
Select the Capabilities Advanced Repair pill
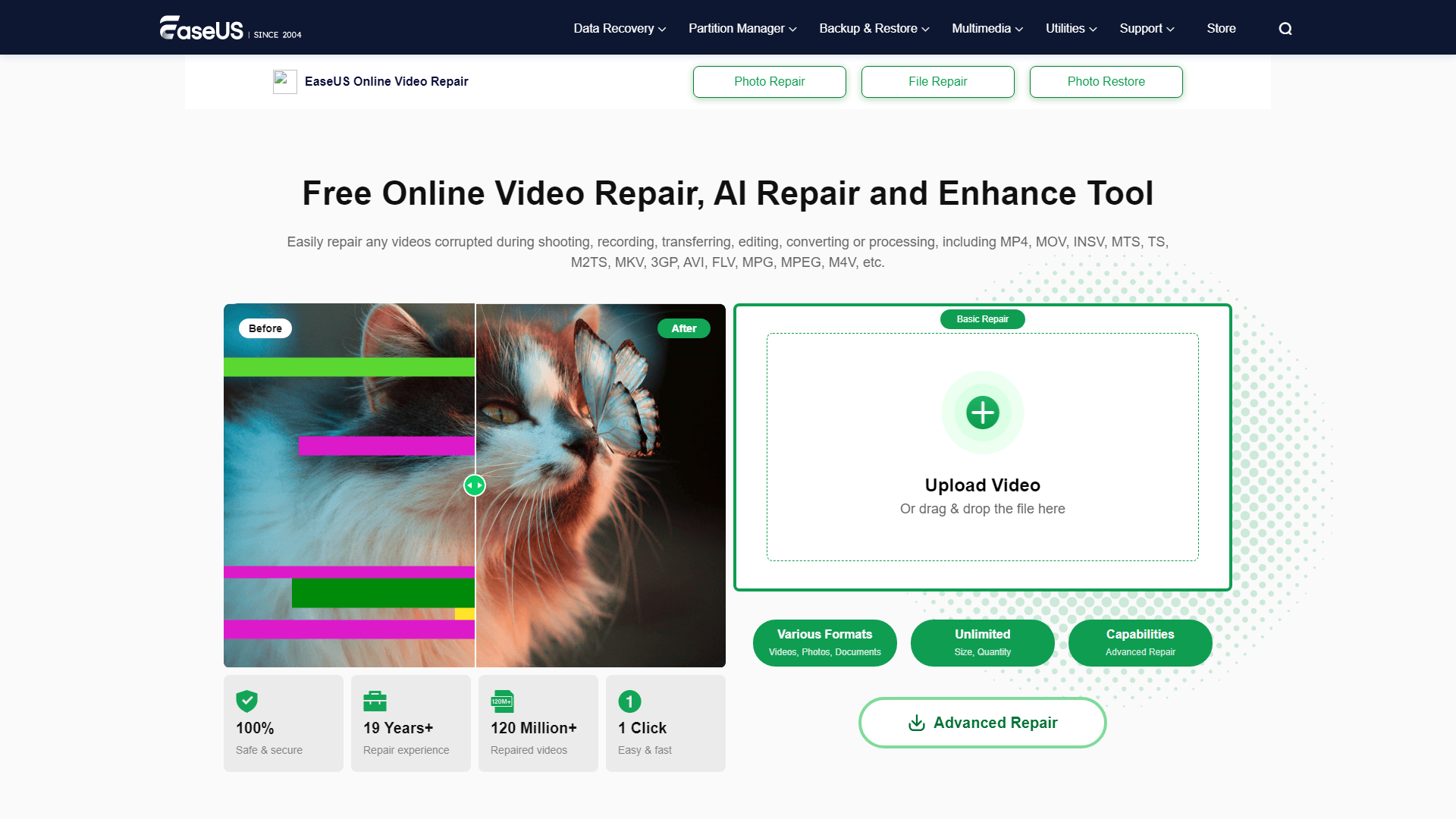[1140, 642]
